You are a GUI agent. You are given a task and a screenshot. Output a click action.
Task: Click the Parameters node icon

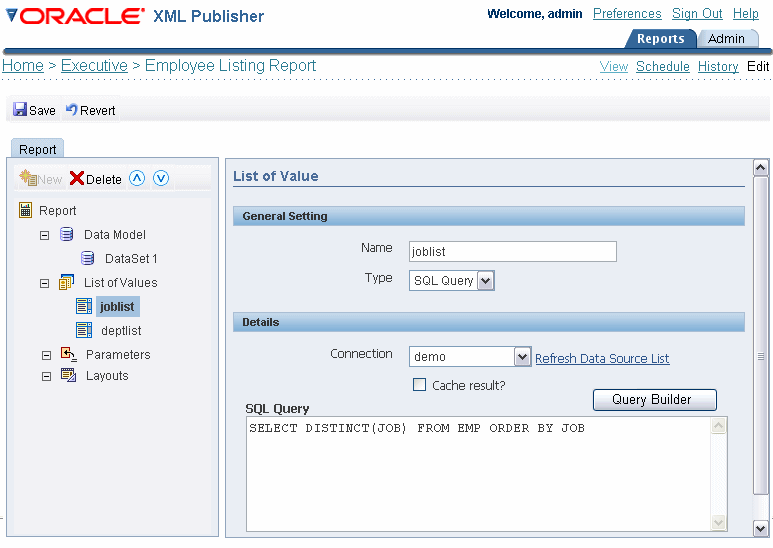(69, 354)
